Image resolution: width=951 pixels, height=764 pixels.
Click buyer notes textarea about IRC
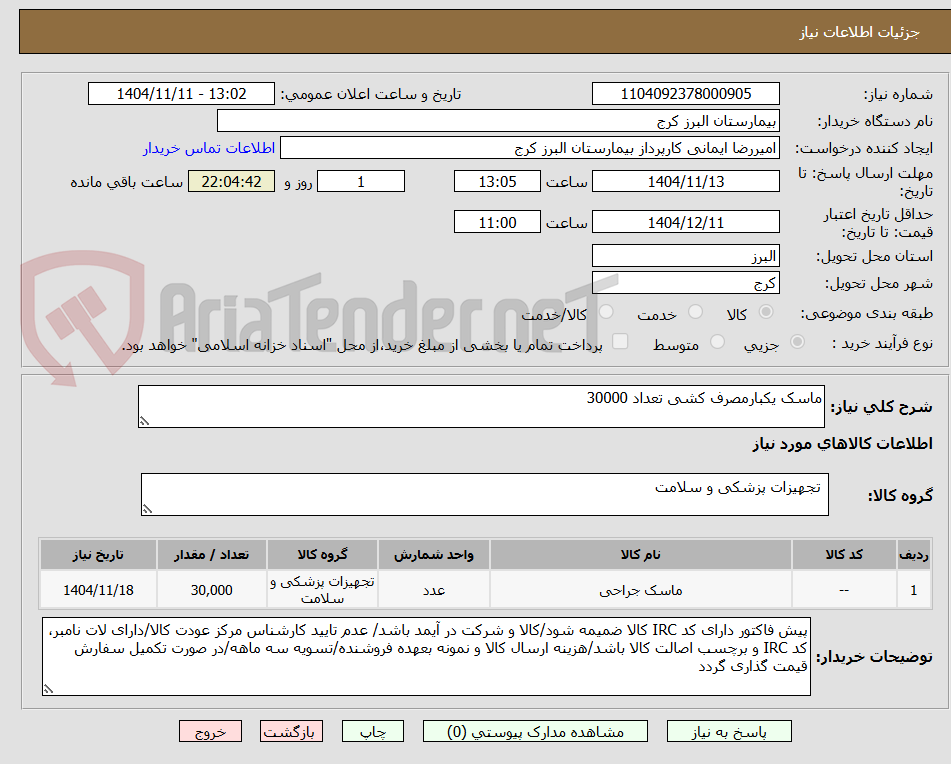(x=426, y=656)
